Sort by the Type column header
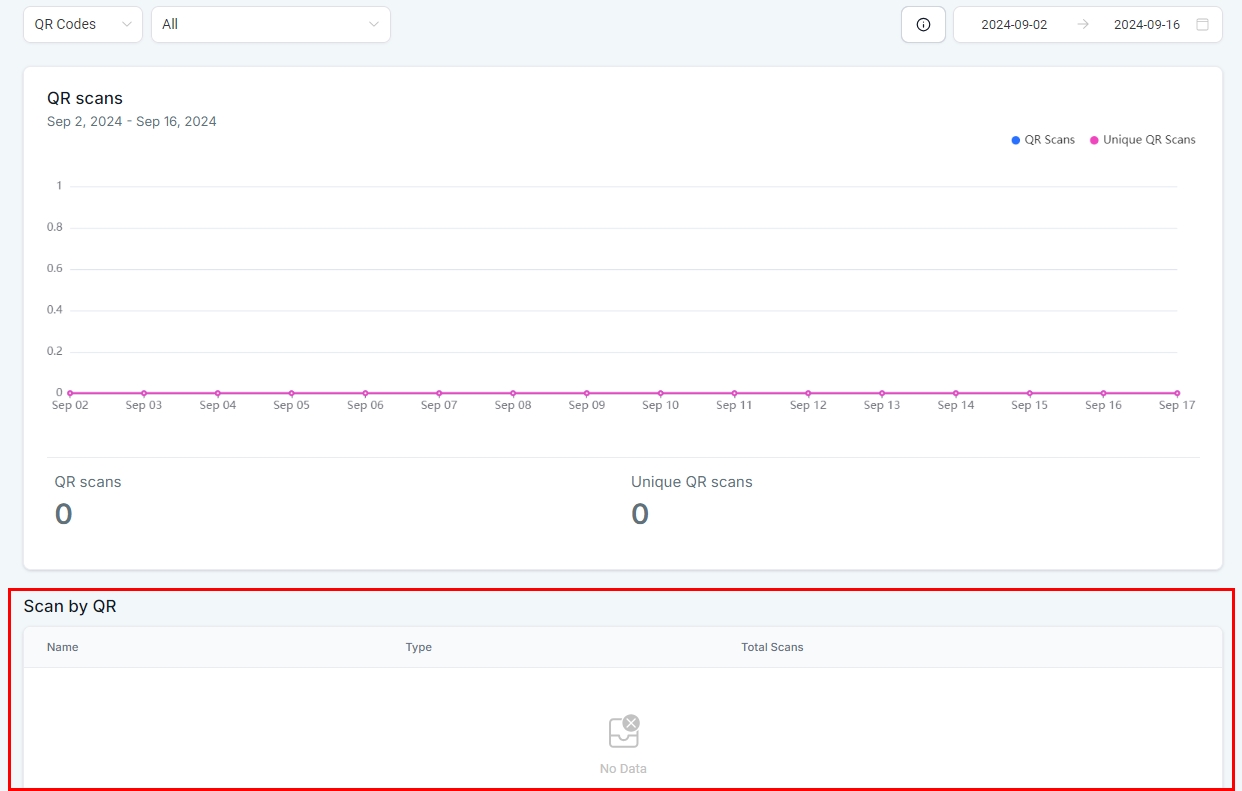 [x=418, y=647]
